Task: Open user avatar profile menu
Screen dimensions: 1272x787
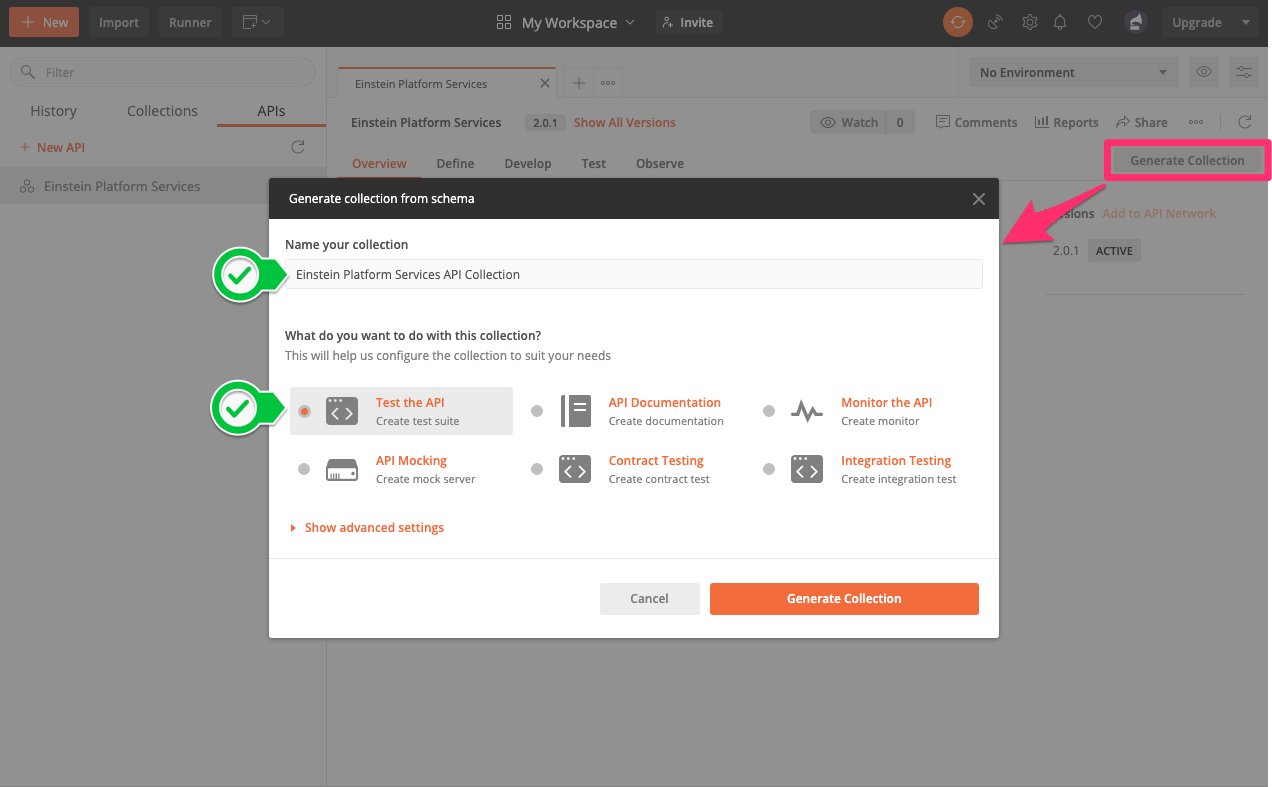Action: [1134, 22]
